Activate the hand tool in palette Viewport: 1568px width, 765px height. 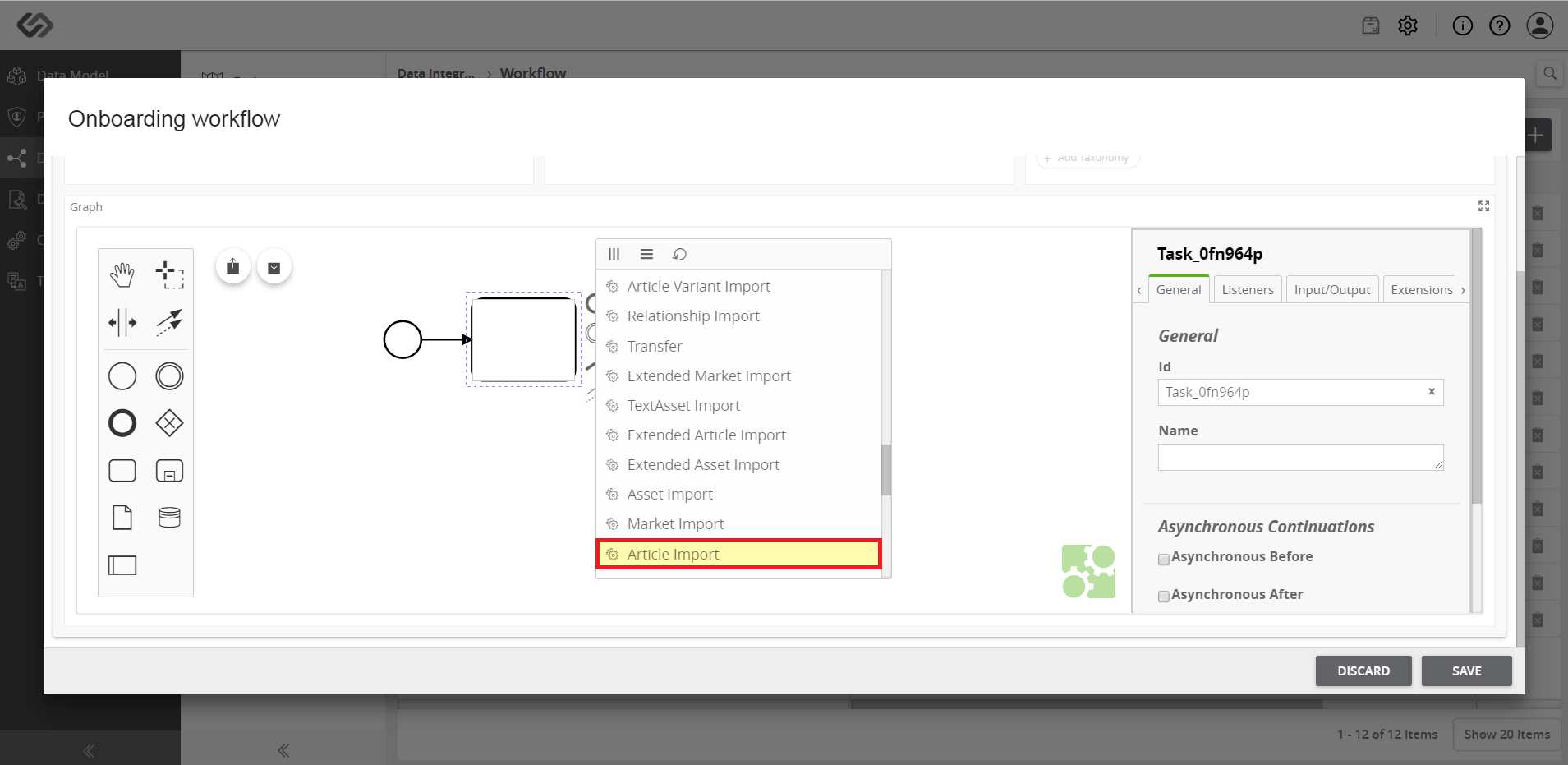(x=122, y=274)
